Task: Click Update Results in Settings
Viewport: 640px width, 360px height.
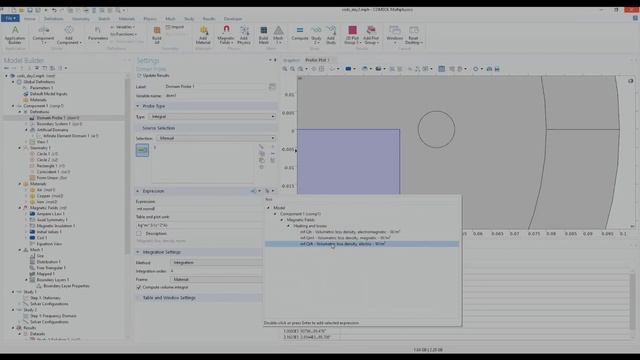Action: pyautogui.click(x=153, y=76)
